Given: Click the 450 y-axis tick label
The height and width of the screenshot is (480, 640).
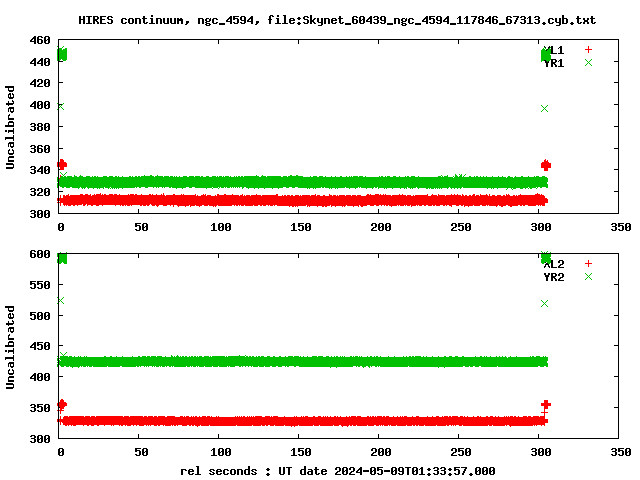Looking at the screenshot, I should point(40,346).
